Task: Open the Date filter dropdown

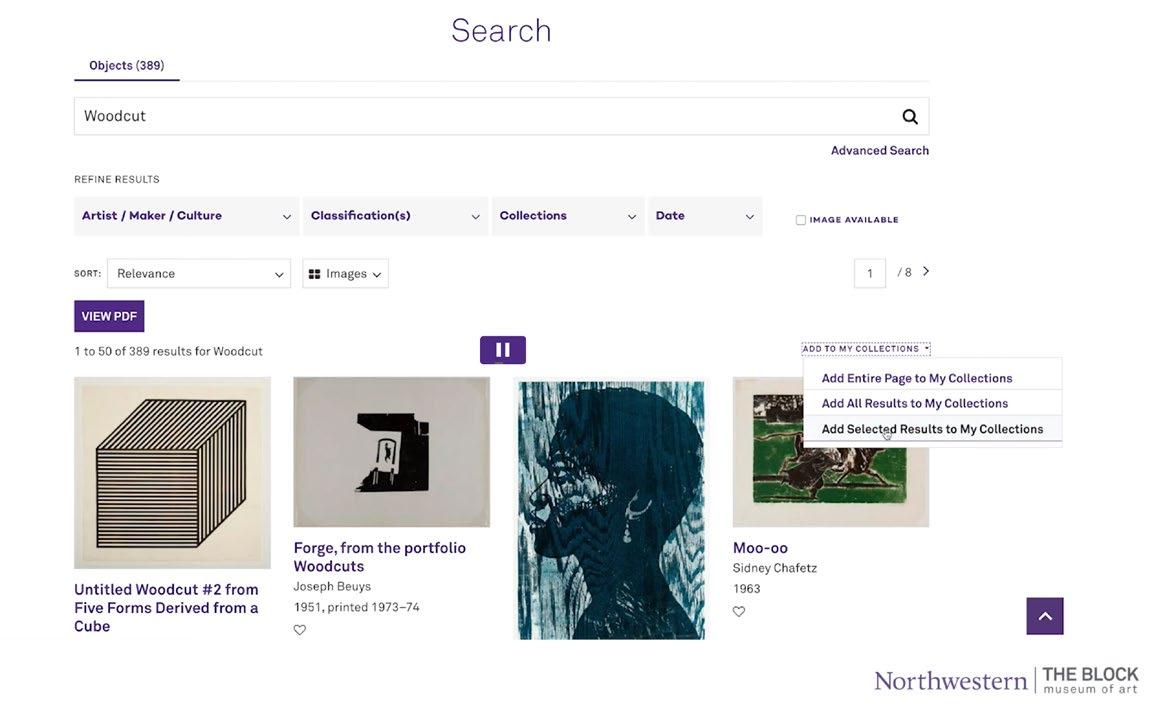Action: point(704,216)
